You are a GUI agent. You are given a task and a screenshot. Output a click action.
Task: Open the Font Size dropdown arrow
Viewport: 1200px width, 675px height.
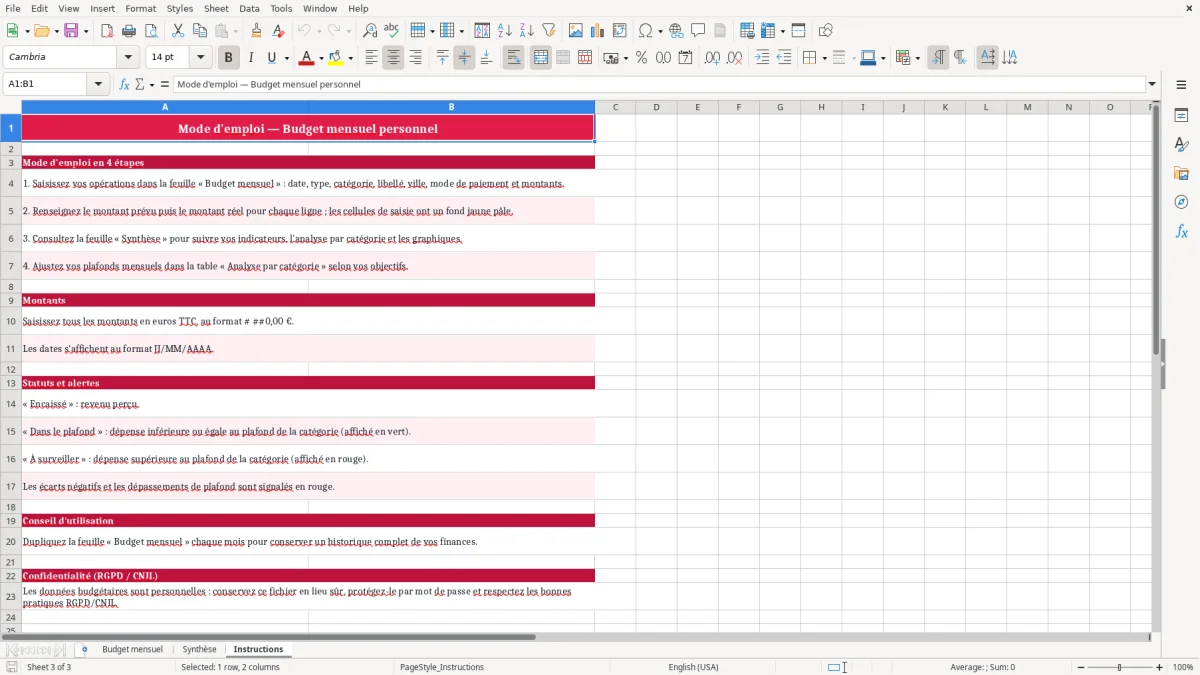pyautogui.click(x=200, y=58)
